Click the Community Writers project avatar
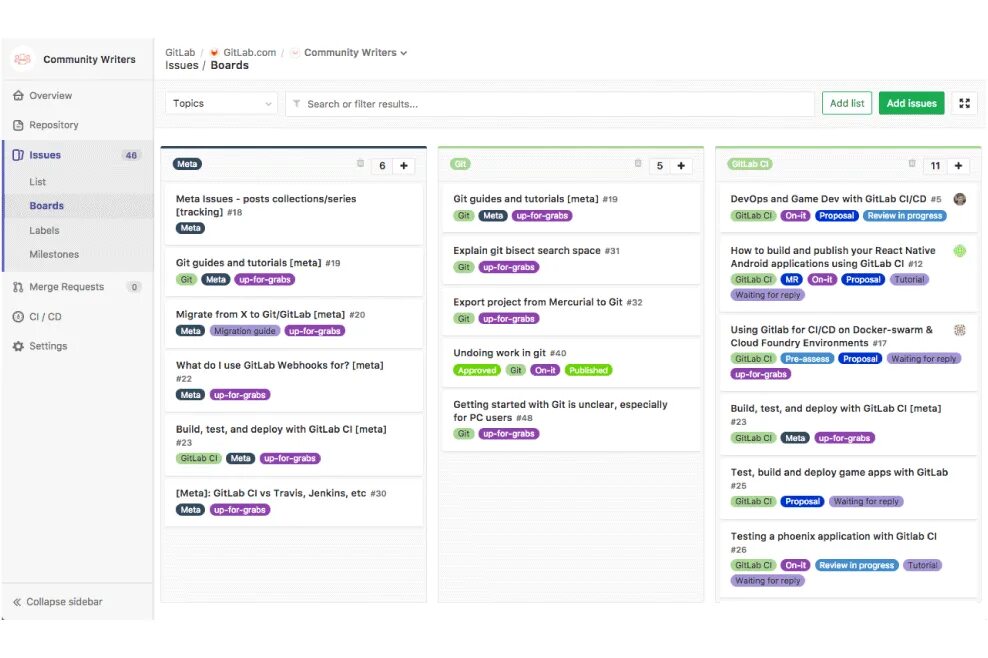Viewport: 988px width, 658px height. (23, 59)
